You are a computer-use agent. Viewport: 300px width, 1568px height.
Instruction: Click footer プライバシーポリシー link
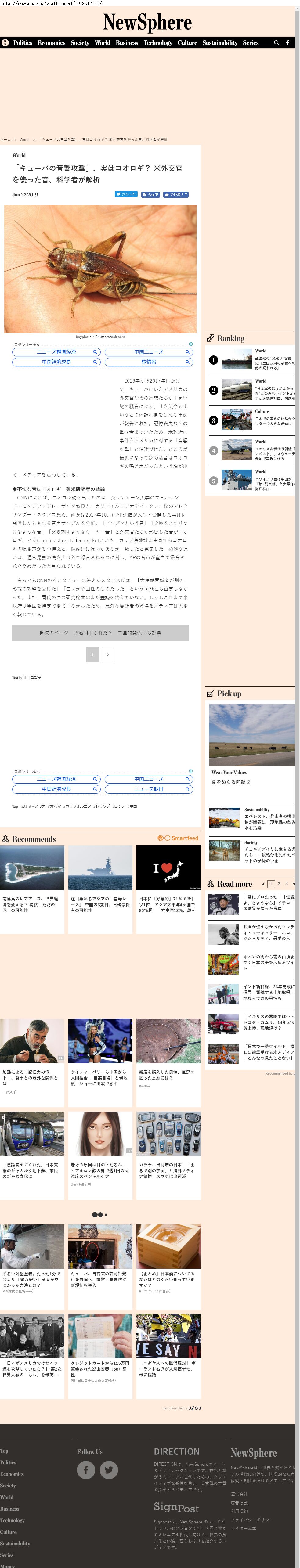click(x=252, y=1519)
